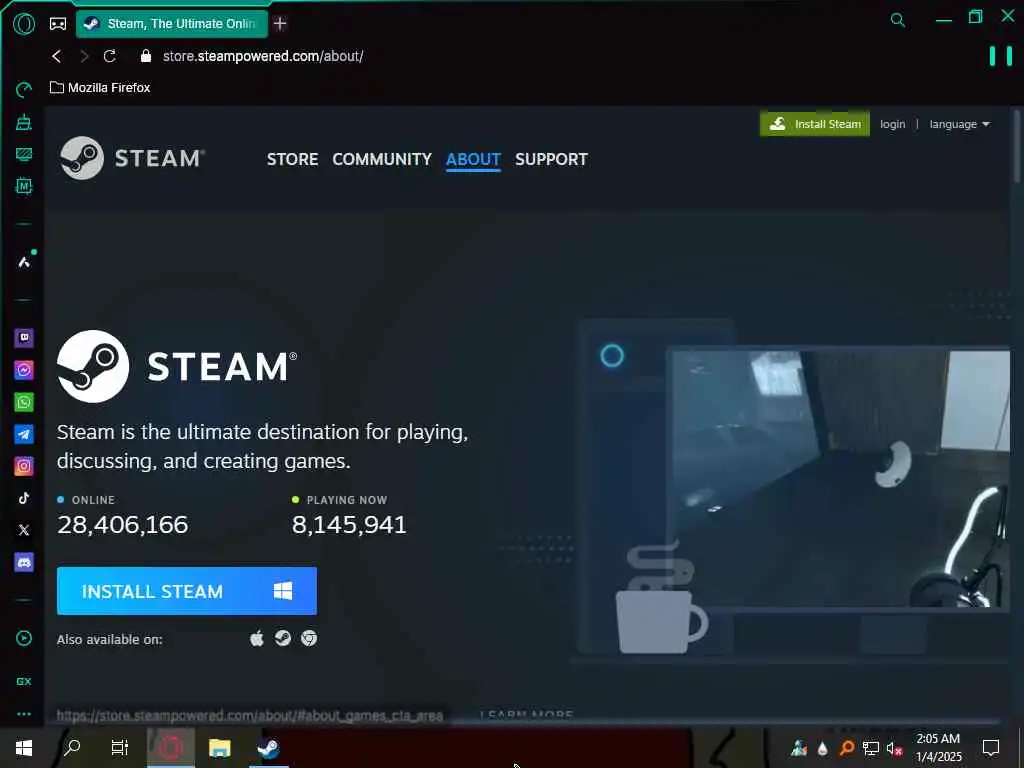Click the Portal game video preview

841,479
